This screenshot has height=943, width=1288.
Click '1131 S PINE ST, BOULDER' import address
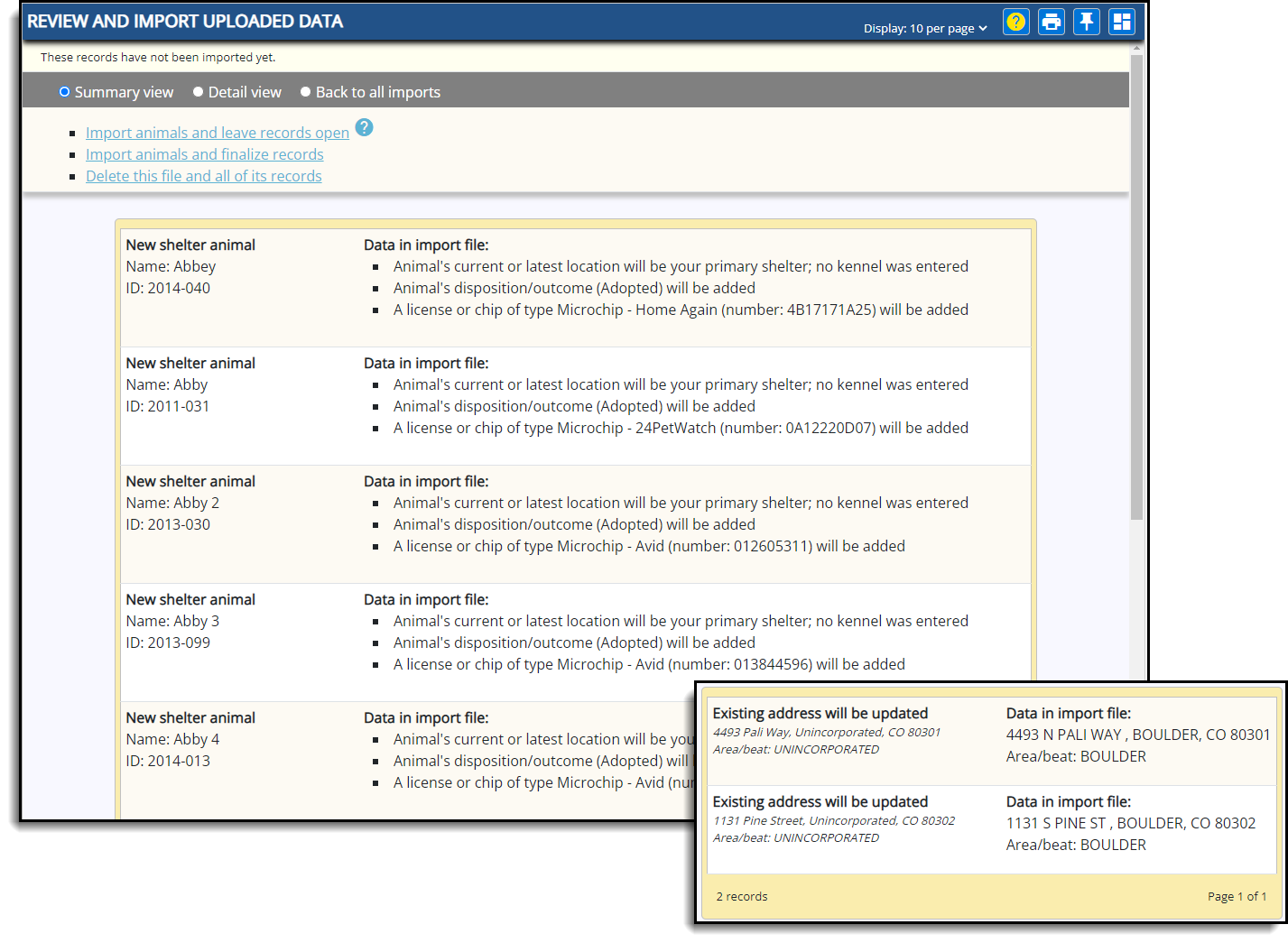pyautogui.click(x=1131, y=823)
